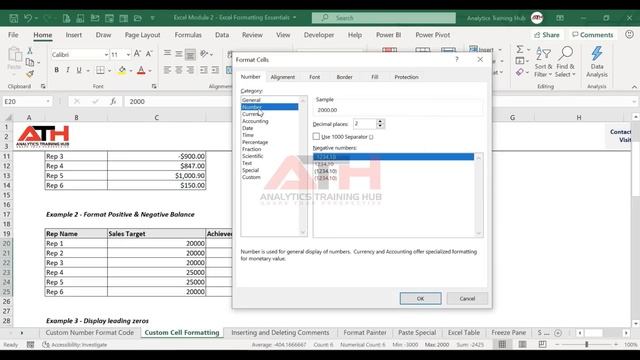Screen dimensions: 640x360
Task: Open the Formulas ribbon tab
Action: click(x=188, y=35)
